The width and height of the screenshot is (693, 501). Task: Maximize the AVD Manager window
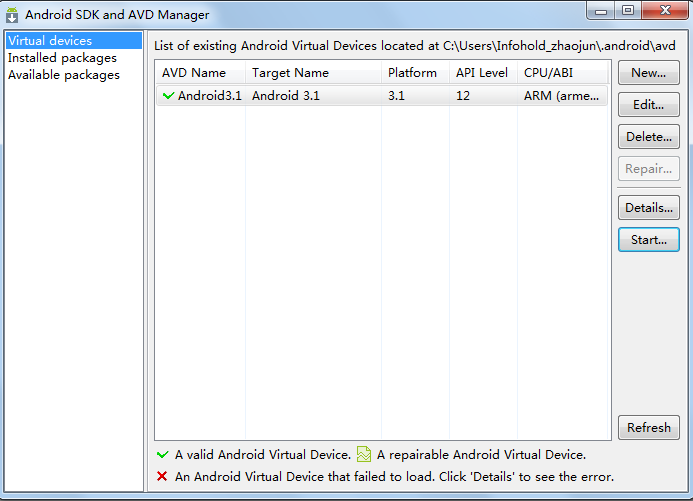pyautogui.click(x=628, y=11)
